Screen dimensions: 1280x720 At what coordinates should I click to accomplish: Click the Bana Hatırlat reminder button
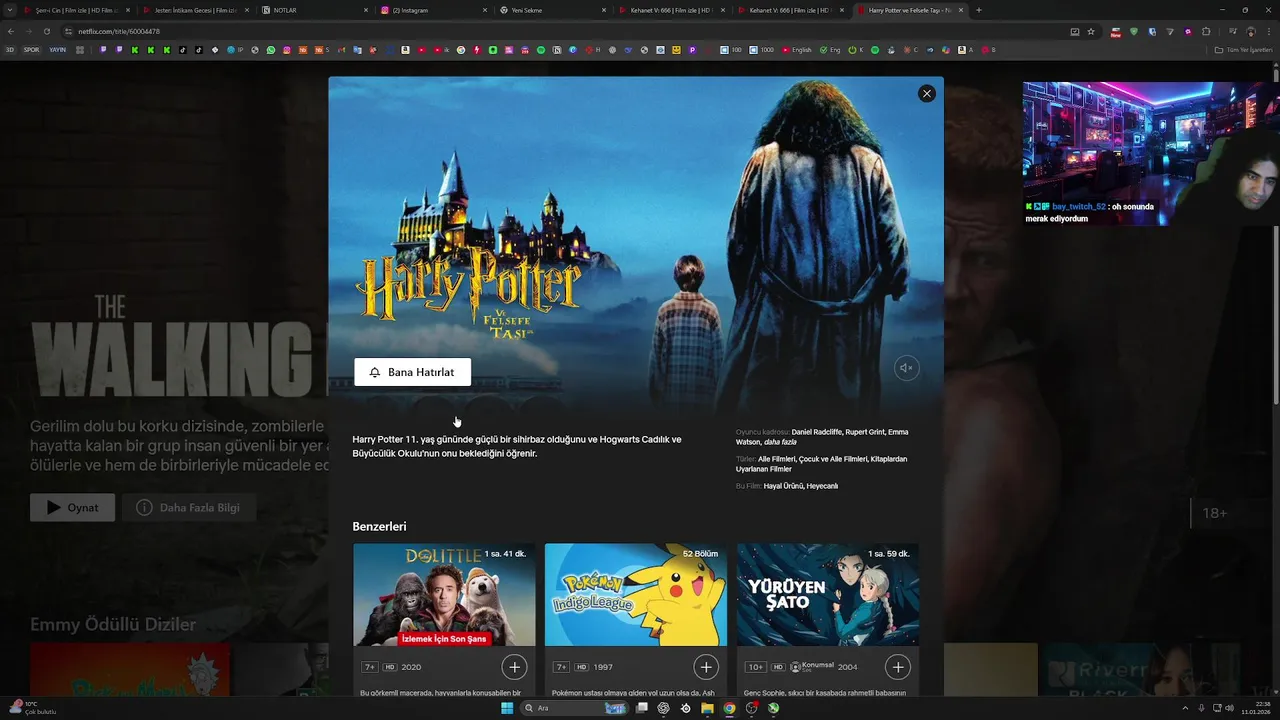(412, 372)
